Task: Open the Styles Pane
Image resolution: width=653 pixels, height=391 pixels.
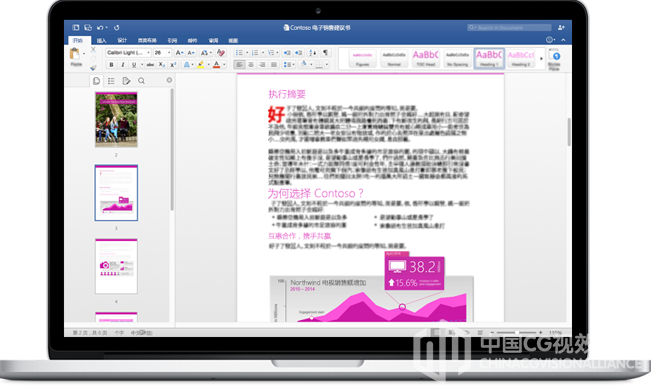Action: [554, 59]
